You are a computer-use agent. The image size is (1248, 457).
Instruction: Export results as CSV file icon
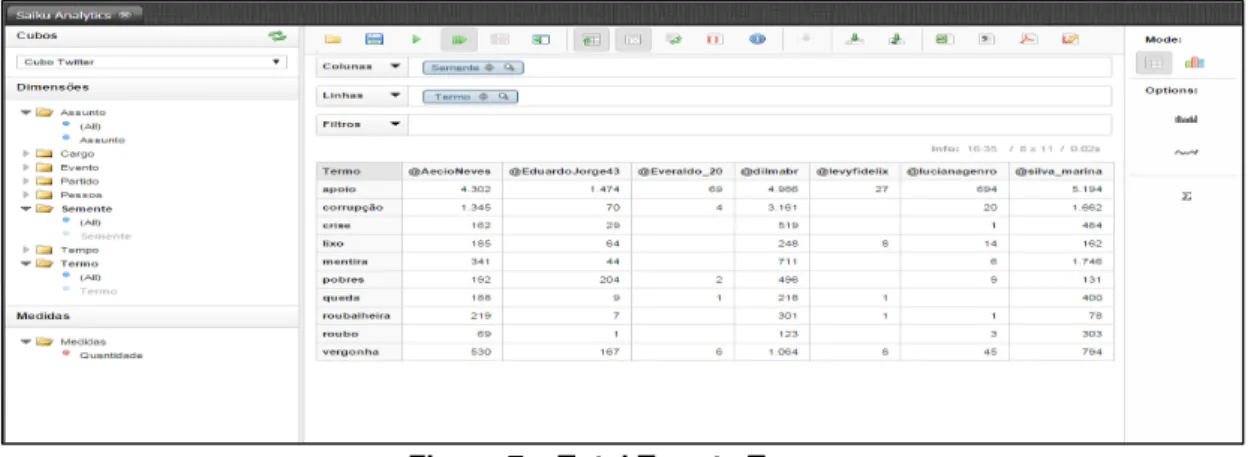[985, 39]
